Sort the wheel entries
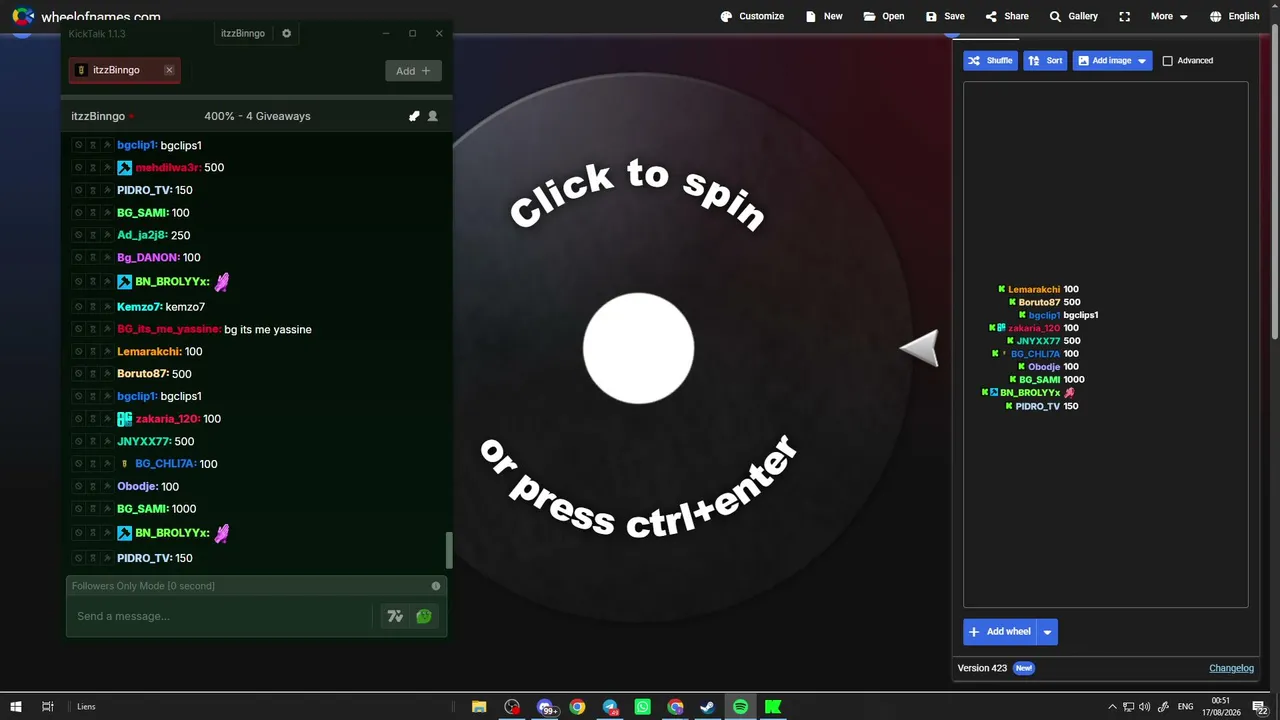The image size is (1280, 720). [x=1045, y=61]
